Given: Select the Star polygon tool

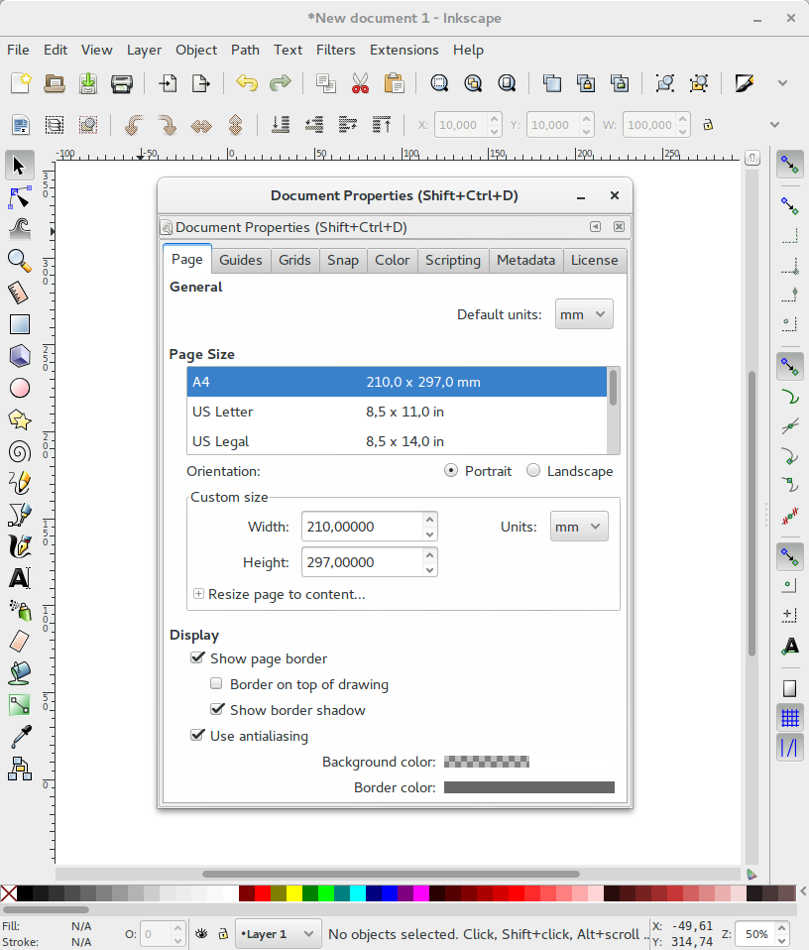Looking at the screenshot, I should [x=19, y=419].
